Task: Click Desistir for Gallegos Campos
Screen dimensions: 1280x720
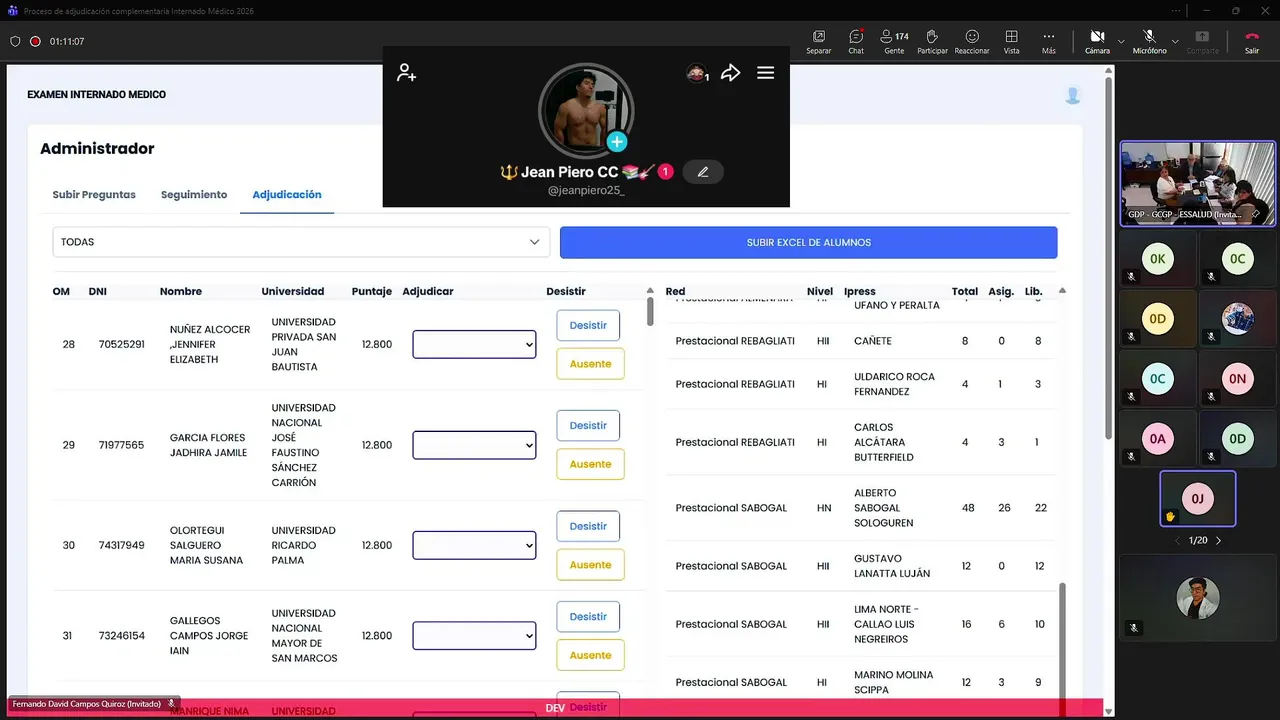Action: [588, 616]
